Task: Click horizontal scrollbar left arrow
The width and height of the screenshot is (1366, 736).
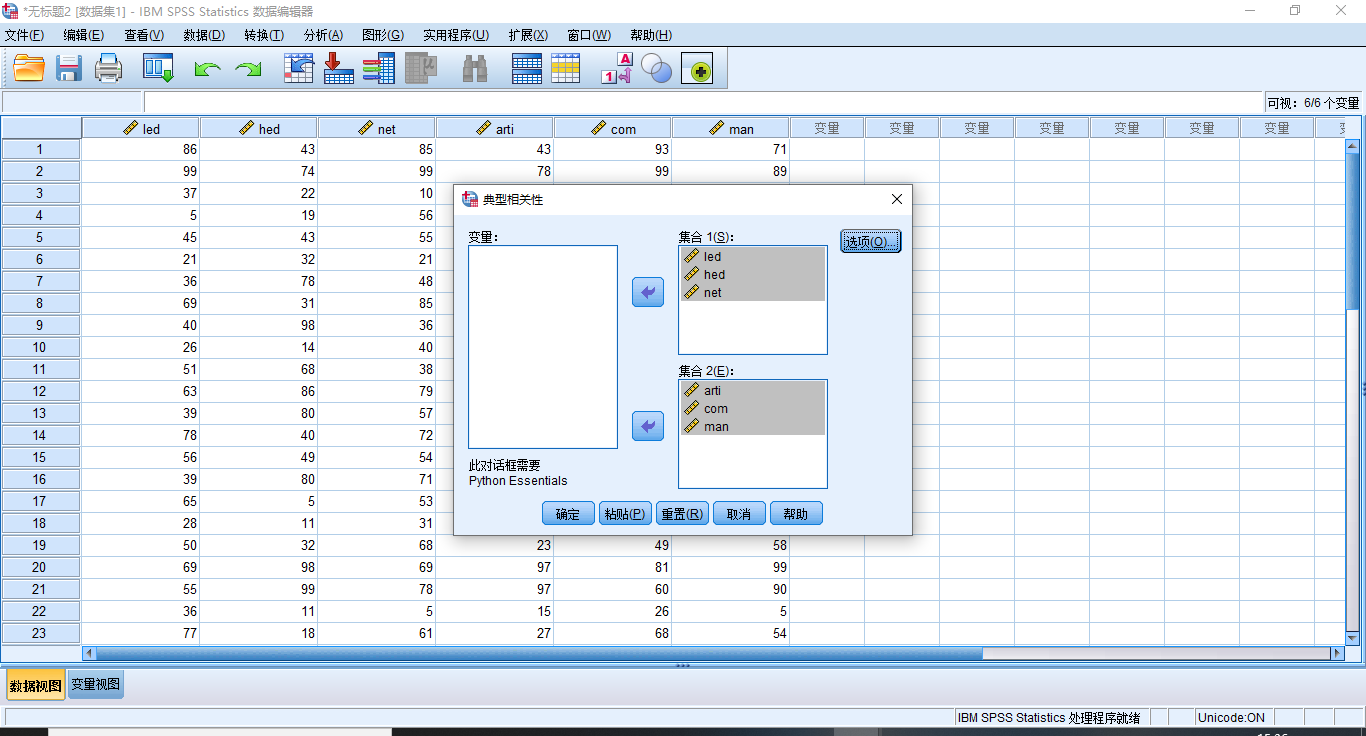Action: [90, 653]
